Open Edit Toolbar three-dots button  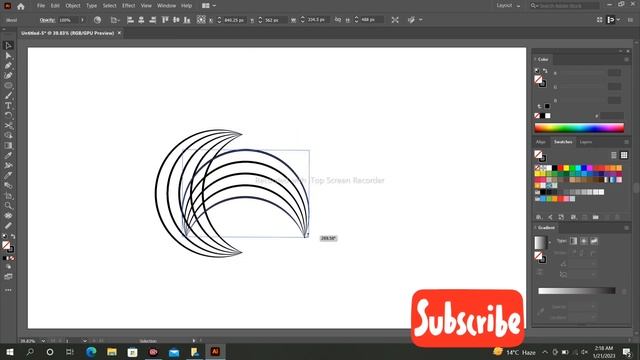(8, 290)
